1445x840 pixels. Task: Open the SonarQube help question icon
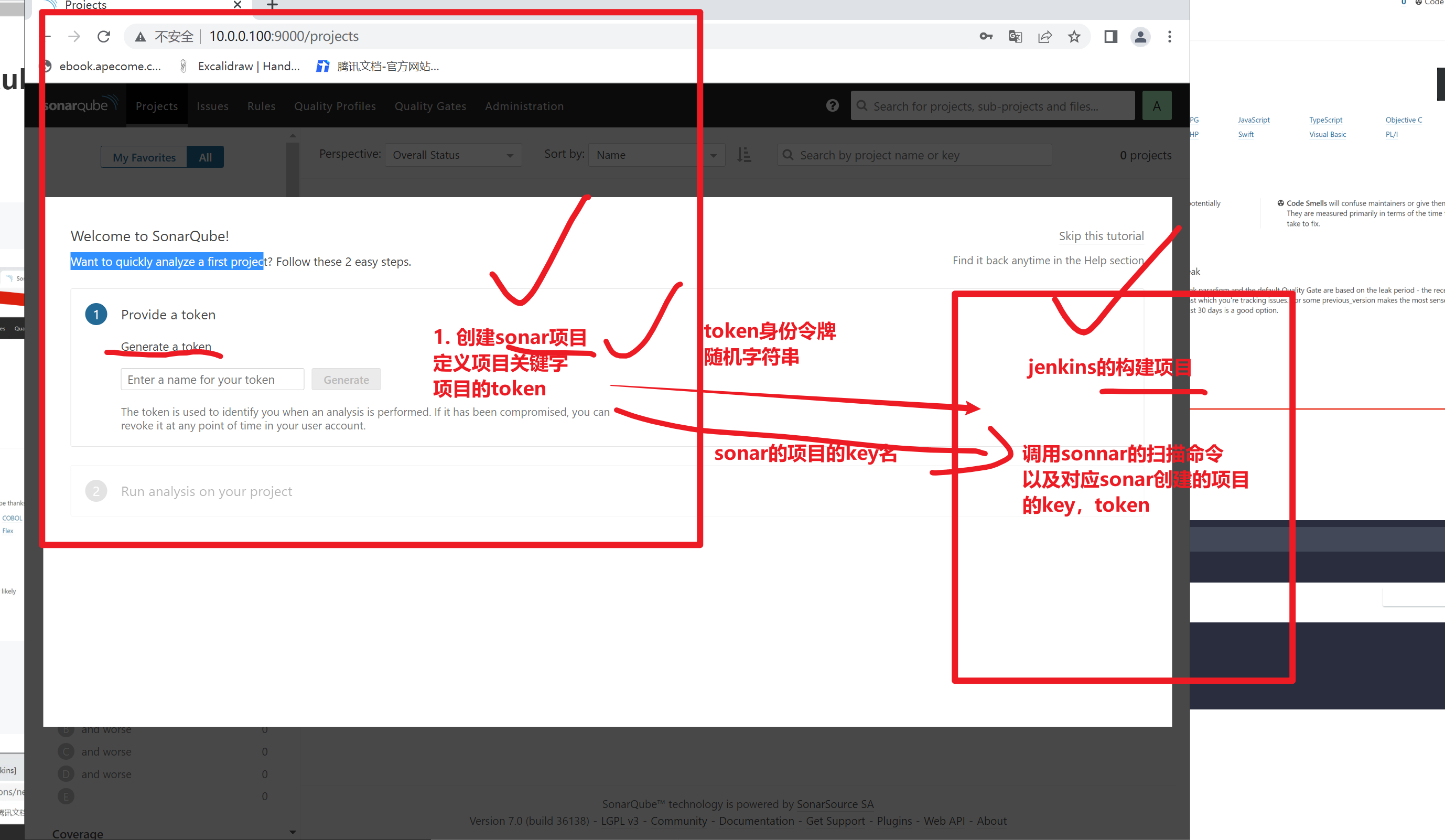pos(832,105)
